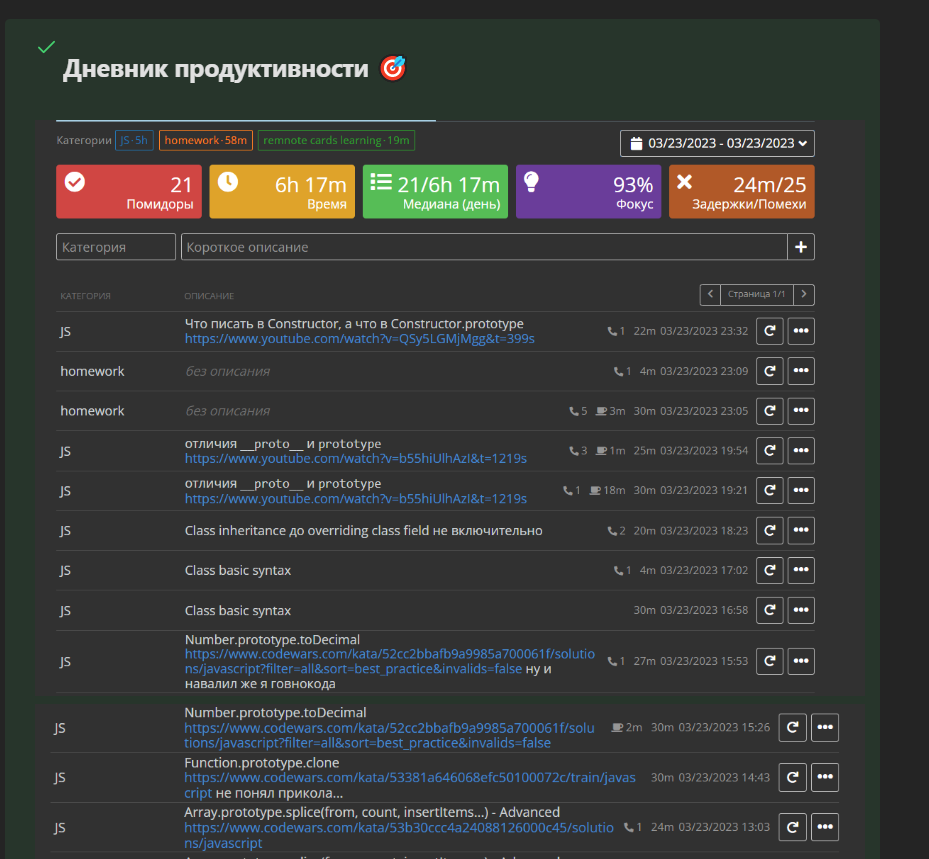Image resolution: width=929 pixels, height=859 pixels.
Task: Restart the 23:32 Constructor.prototype entry
Action: (x=769, y=331)
